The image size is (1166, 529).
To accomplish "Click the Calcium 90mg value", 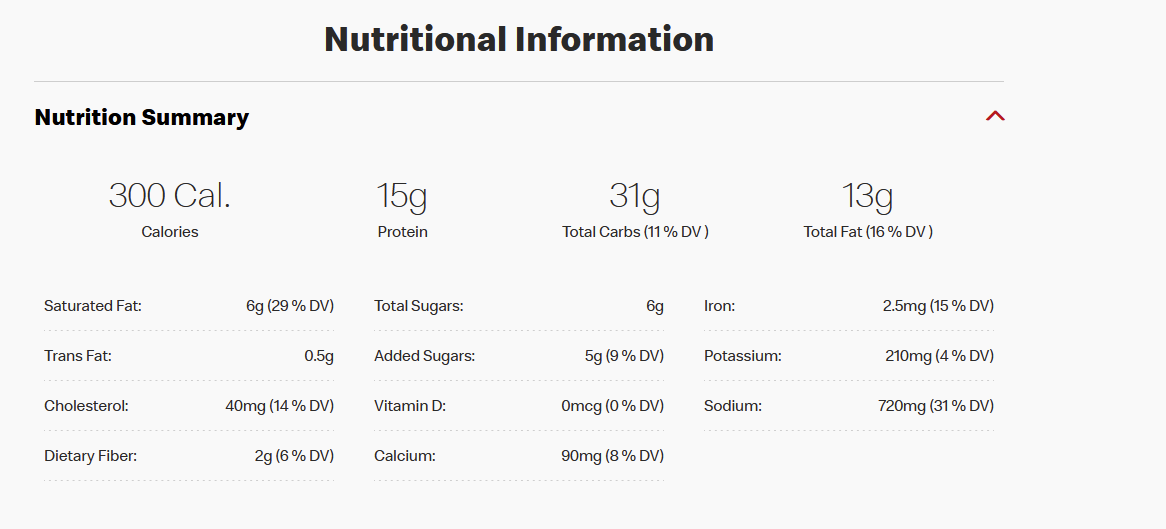I will point(612,456).
